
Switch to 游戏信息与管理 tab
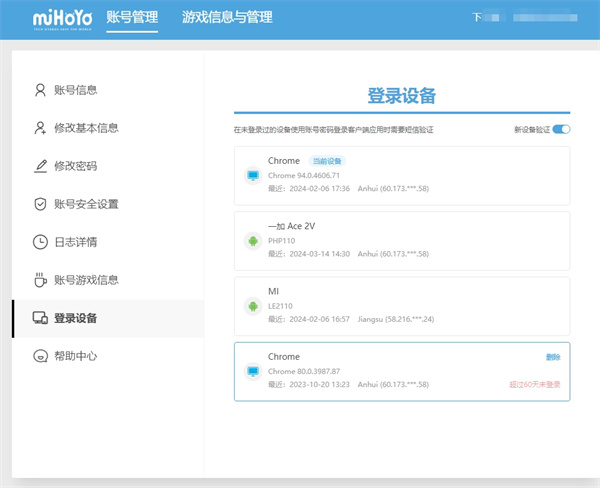[x=227, y=17]
